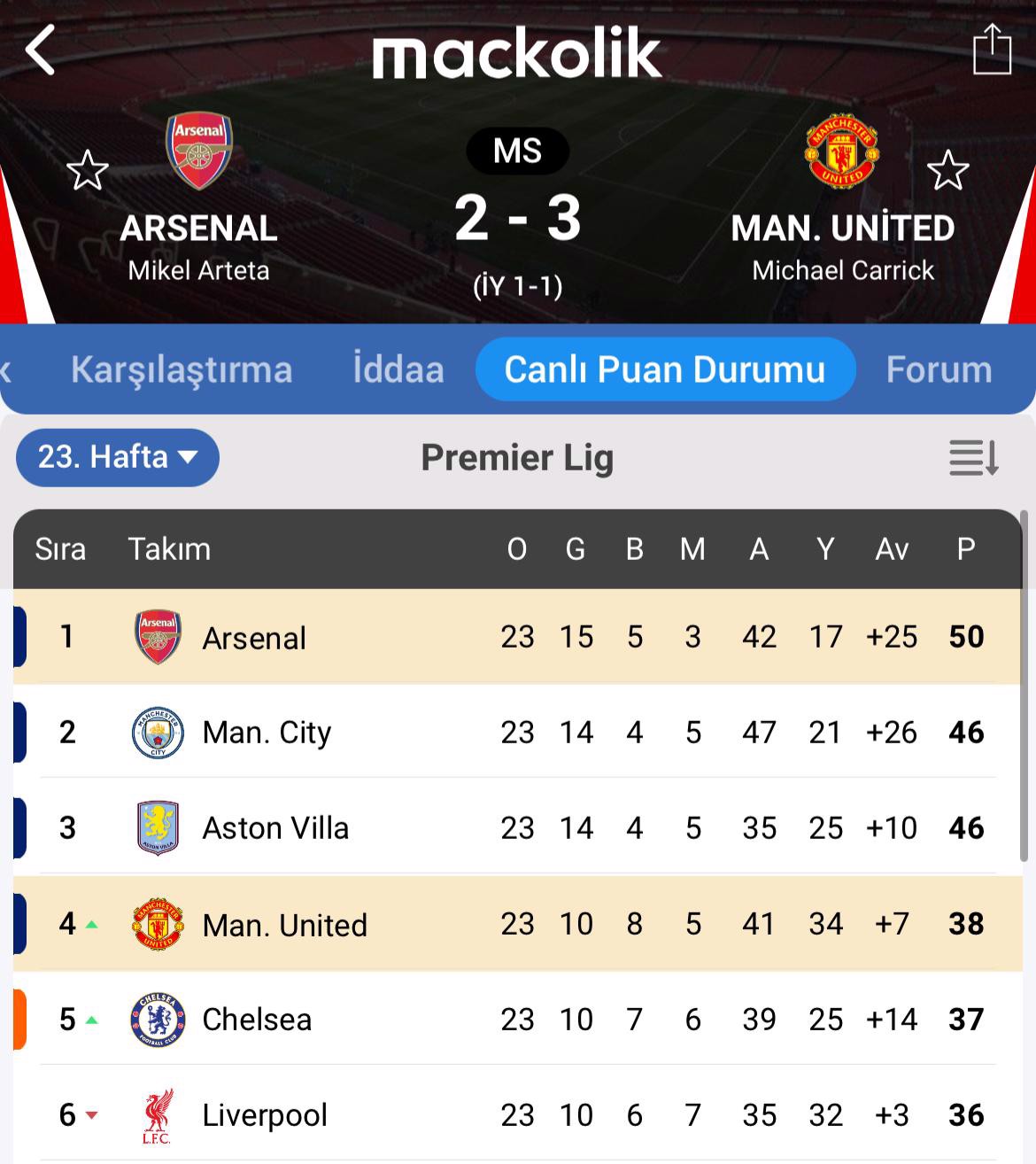Viewport: 1036px width, 1164px height.
Task: Tap the back arrow icon
Action: point(41,50)
